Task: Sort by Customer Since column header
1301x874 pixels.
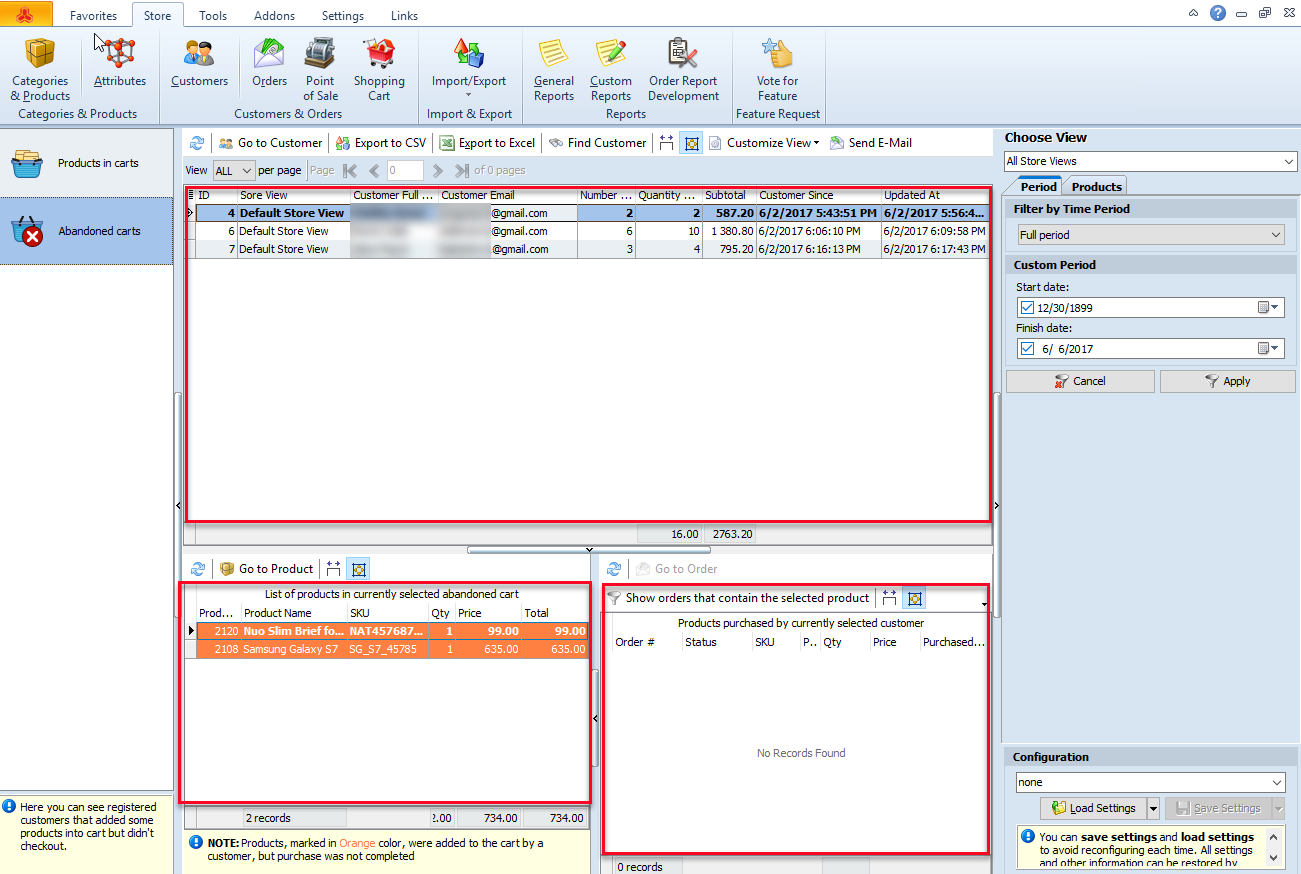Action: [x=818, y=195]
